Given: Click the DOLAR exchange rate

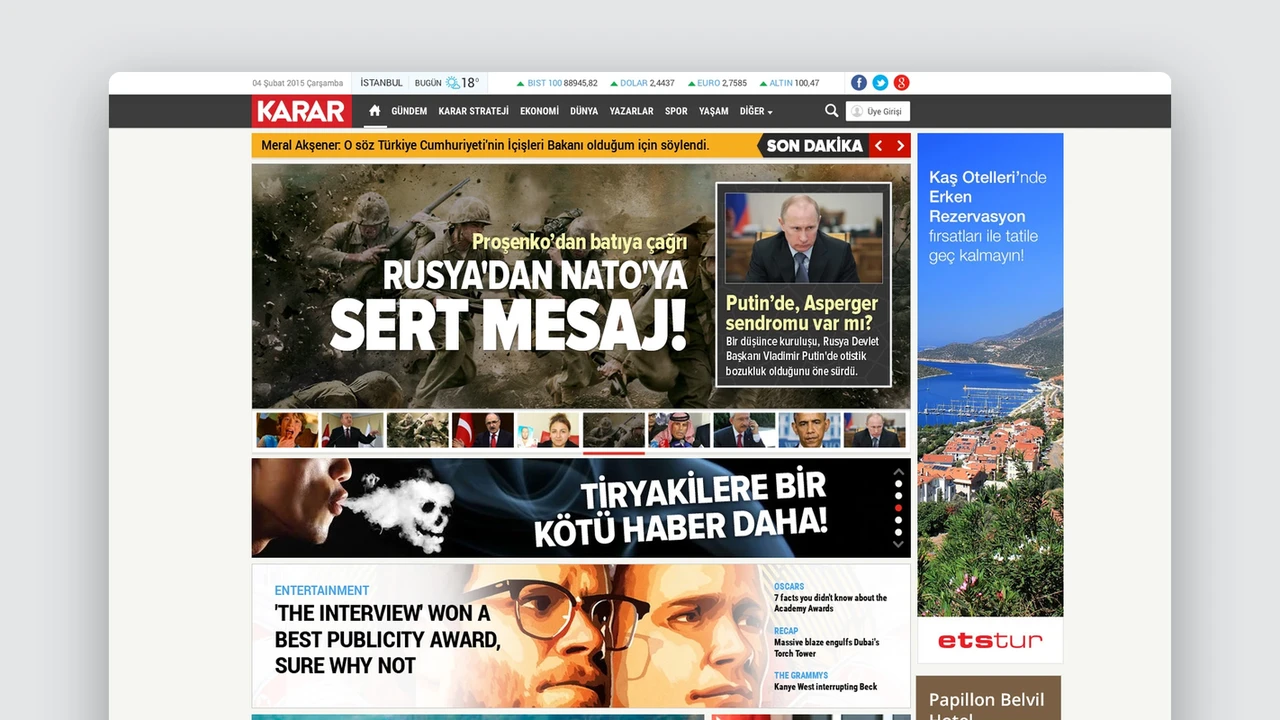Looking at the screenshot, I should [641, 83].
